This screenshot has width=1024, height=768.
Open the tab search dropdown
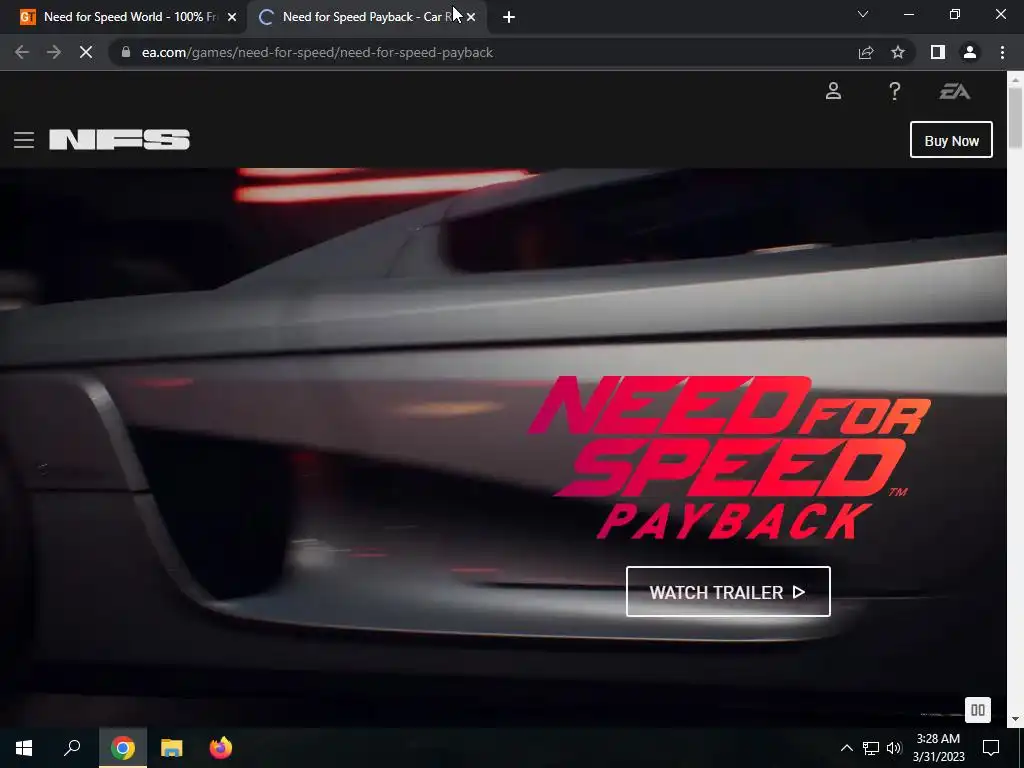(863, 14)
